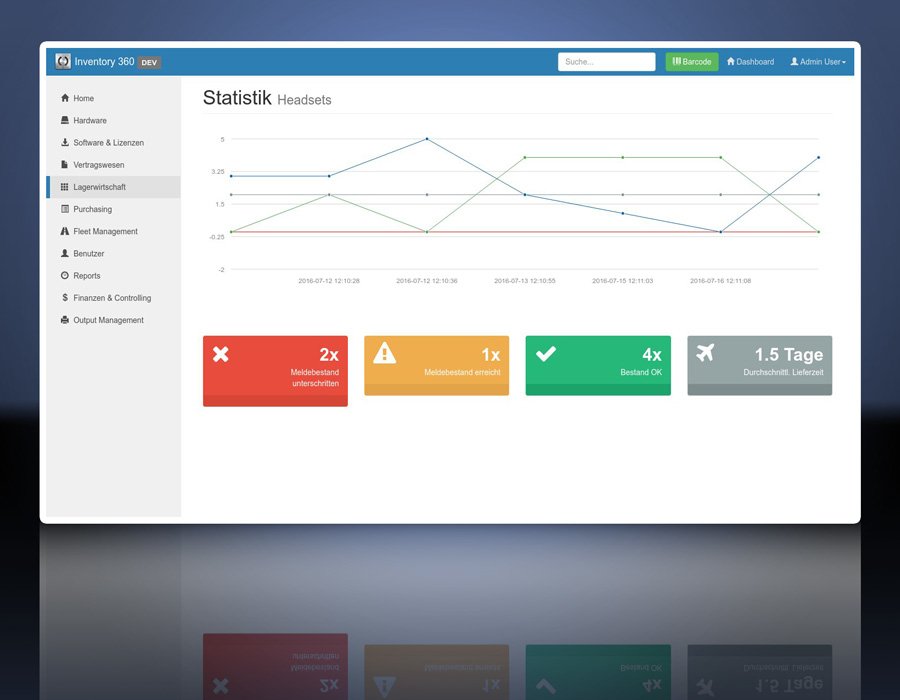Click the red X tile icon
Image resolution: width=900 pixels, height=700 pixels.
[x=220, y=354]
